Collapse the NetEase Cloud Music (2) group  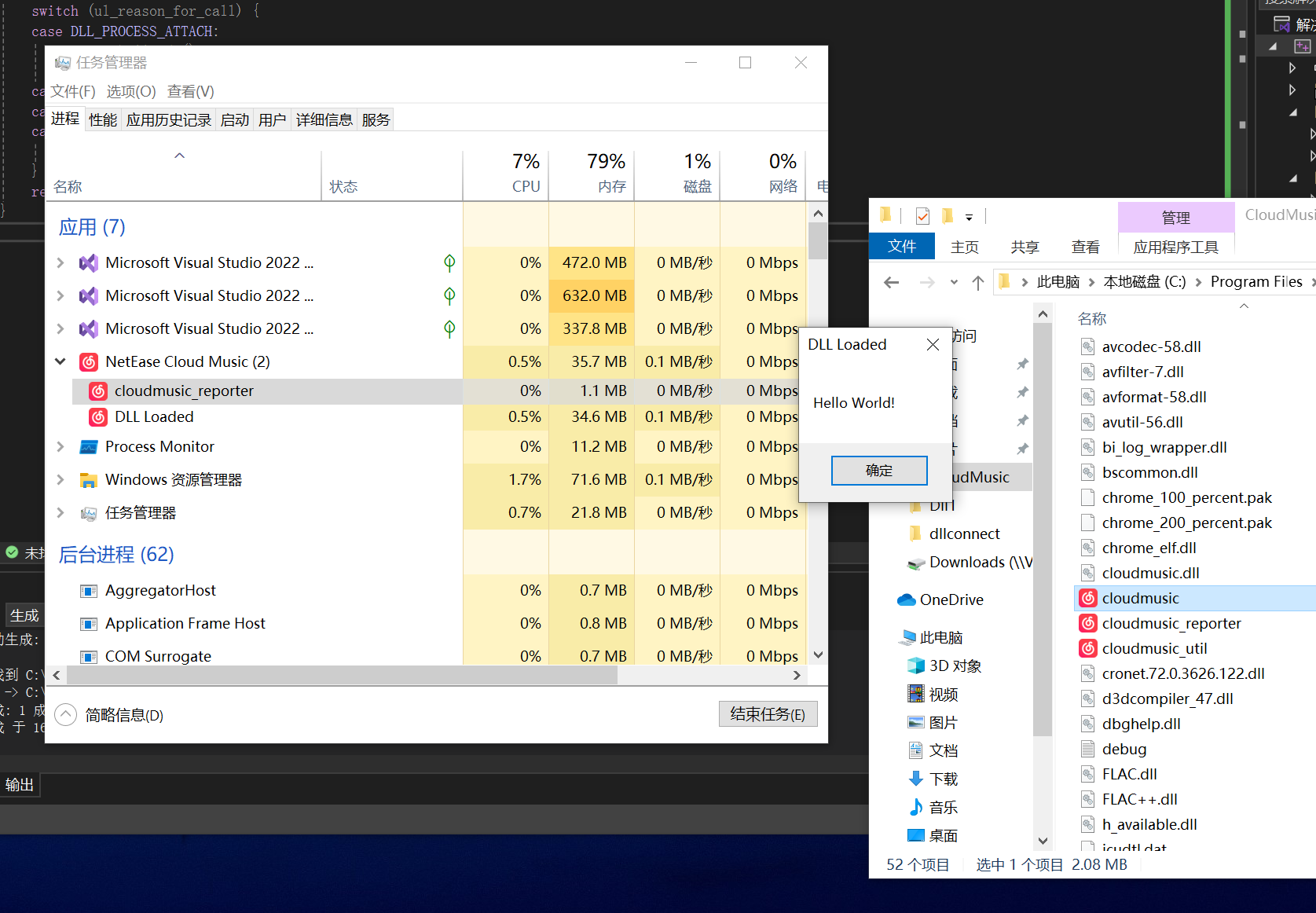pos(60,361)
